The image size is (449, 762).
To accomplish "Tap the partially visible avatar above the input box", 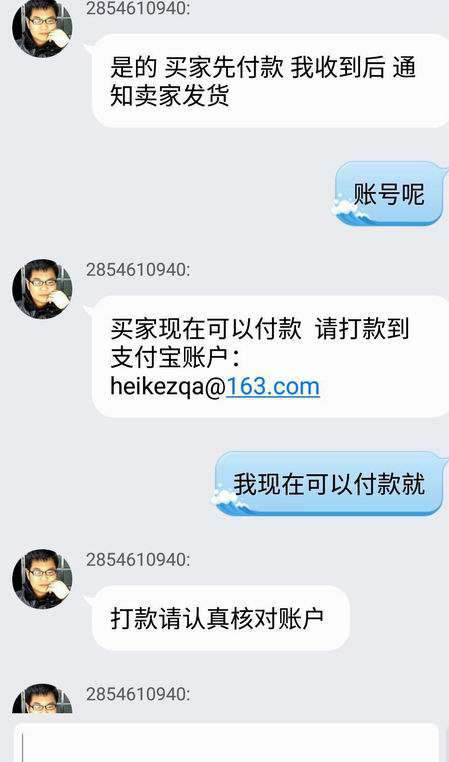I will (42, 698).
